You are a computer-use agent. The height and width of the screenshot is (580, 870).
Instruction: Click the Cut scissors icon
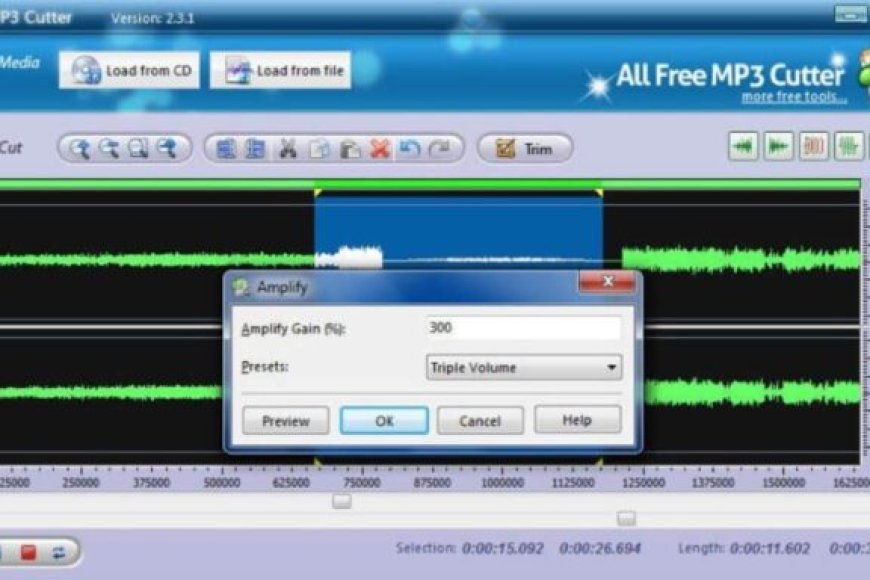point(287,149)
